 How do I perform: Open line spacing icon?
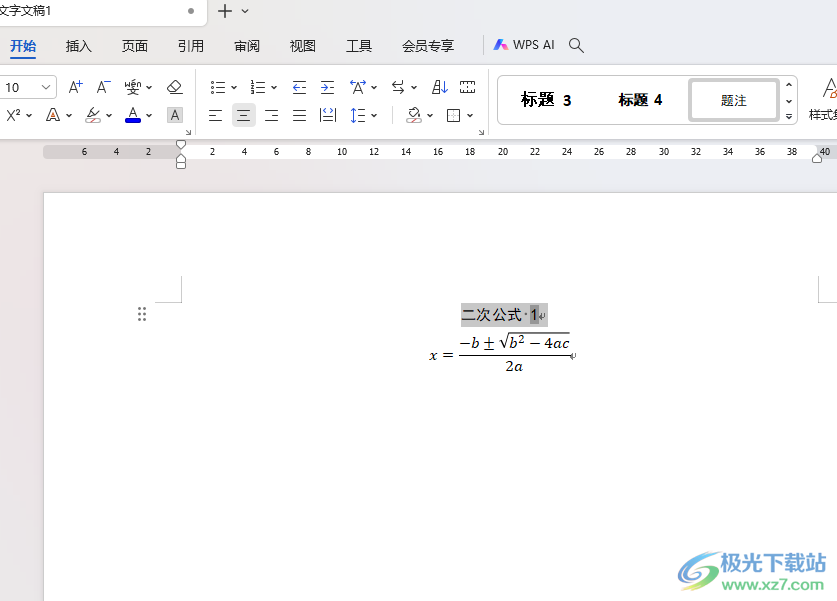click(x=358, y=115)
